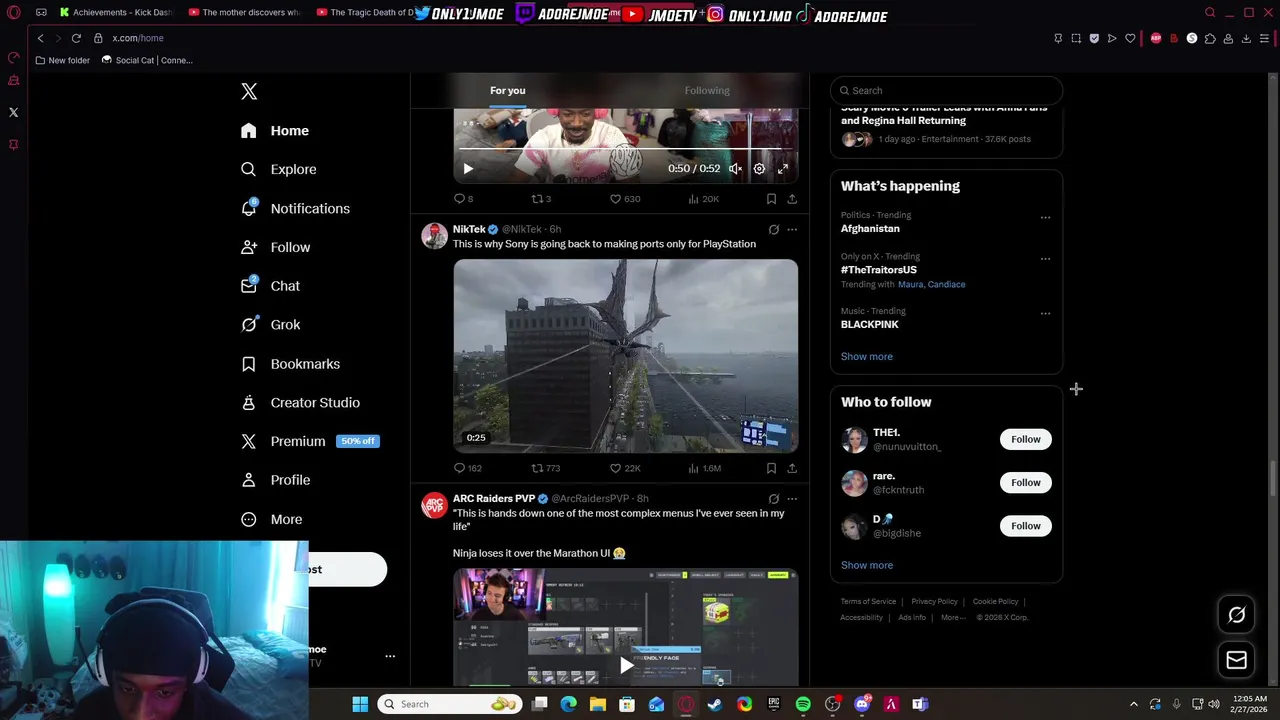This screenshot has width=1280, height=720.
Task: Switch to the Following tab
Action: (707, 91)
